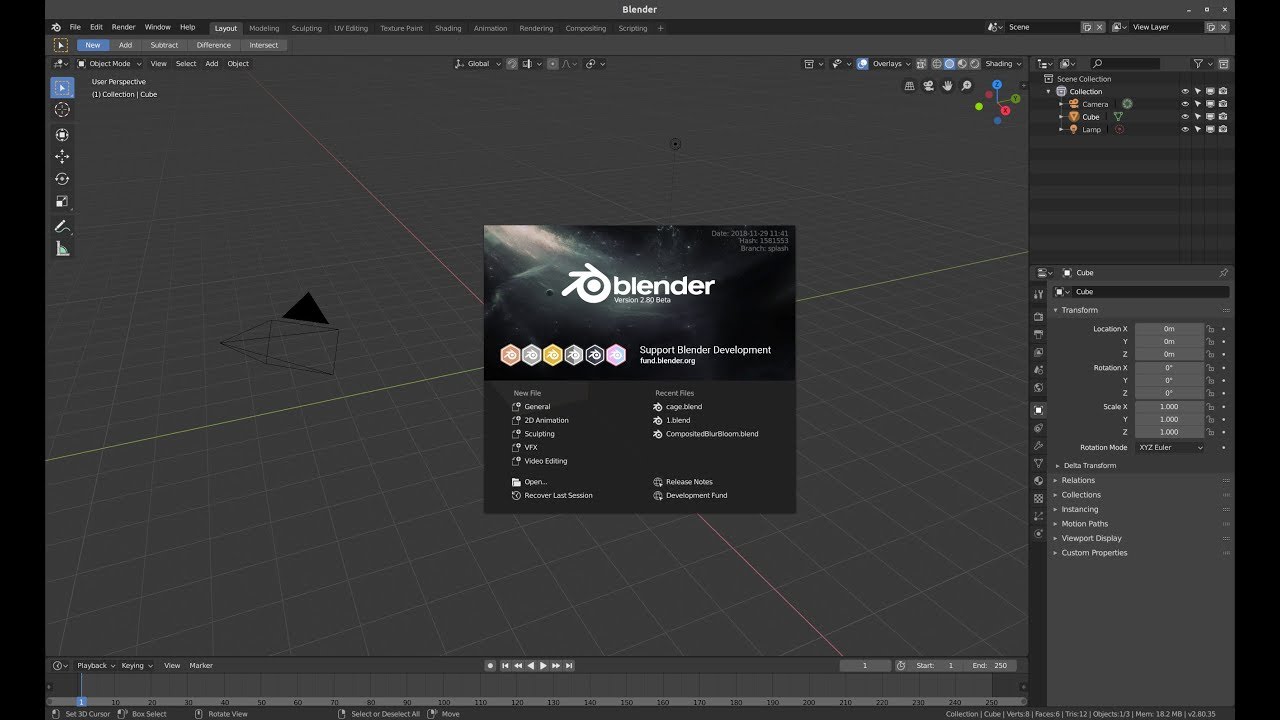Open the Object Data mesh tab icon
The height and width of the screenshot is (720, 1280).
tap(1038, 463)
